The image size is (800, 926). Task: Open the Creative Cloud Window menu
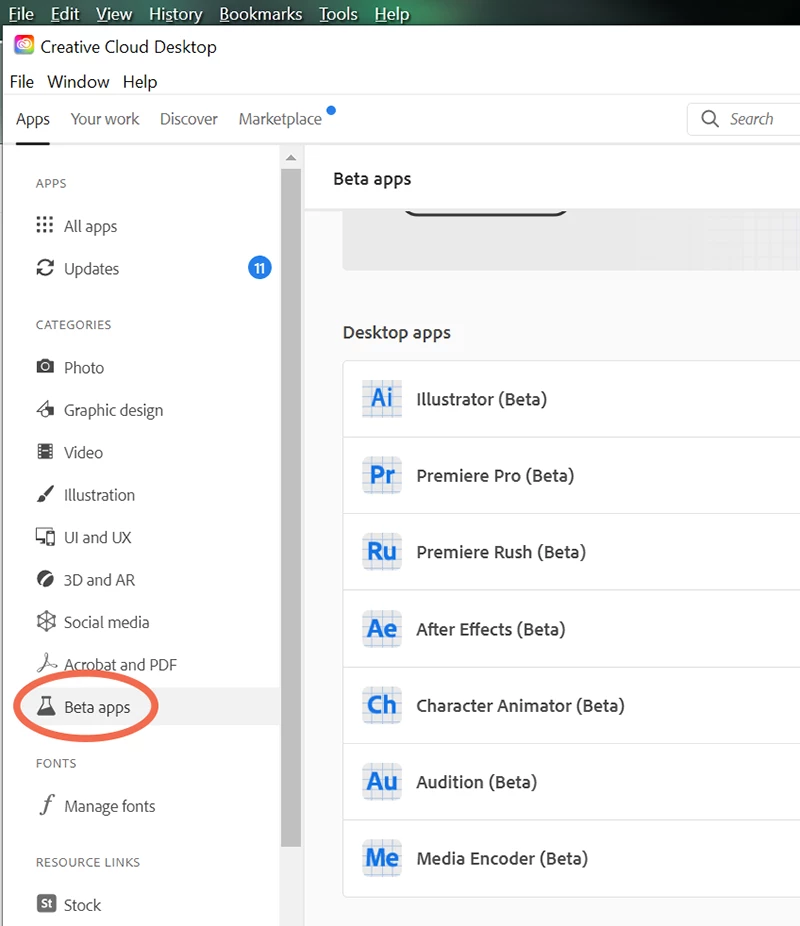[78, 81]
